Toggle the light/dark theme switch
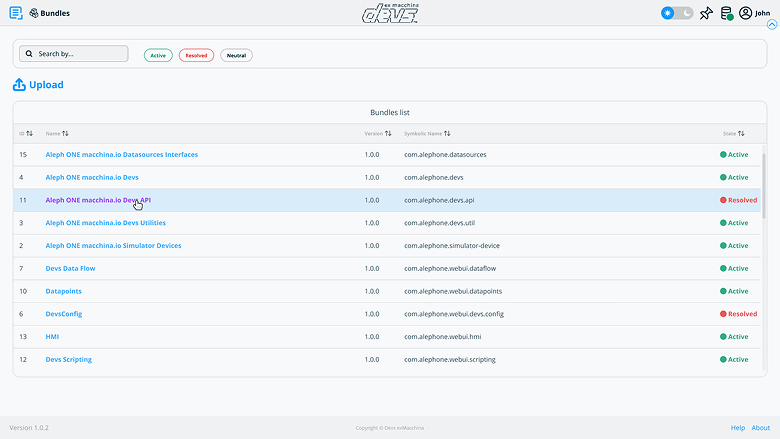The image size is (780, 439). pyautogui.click(x=677, y=13)
